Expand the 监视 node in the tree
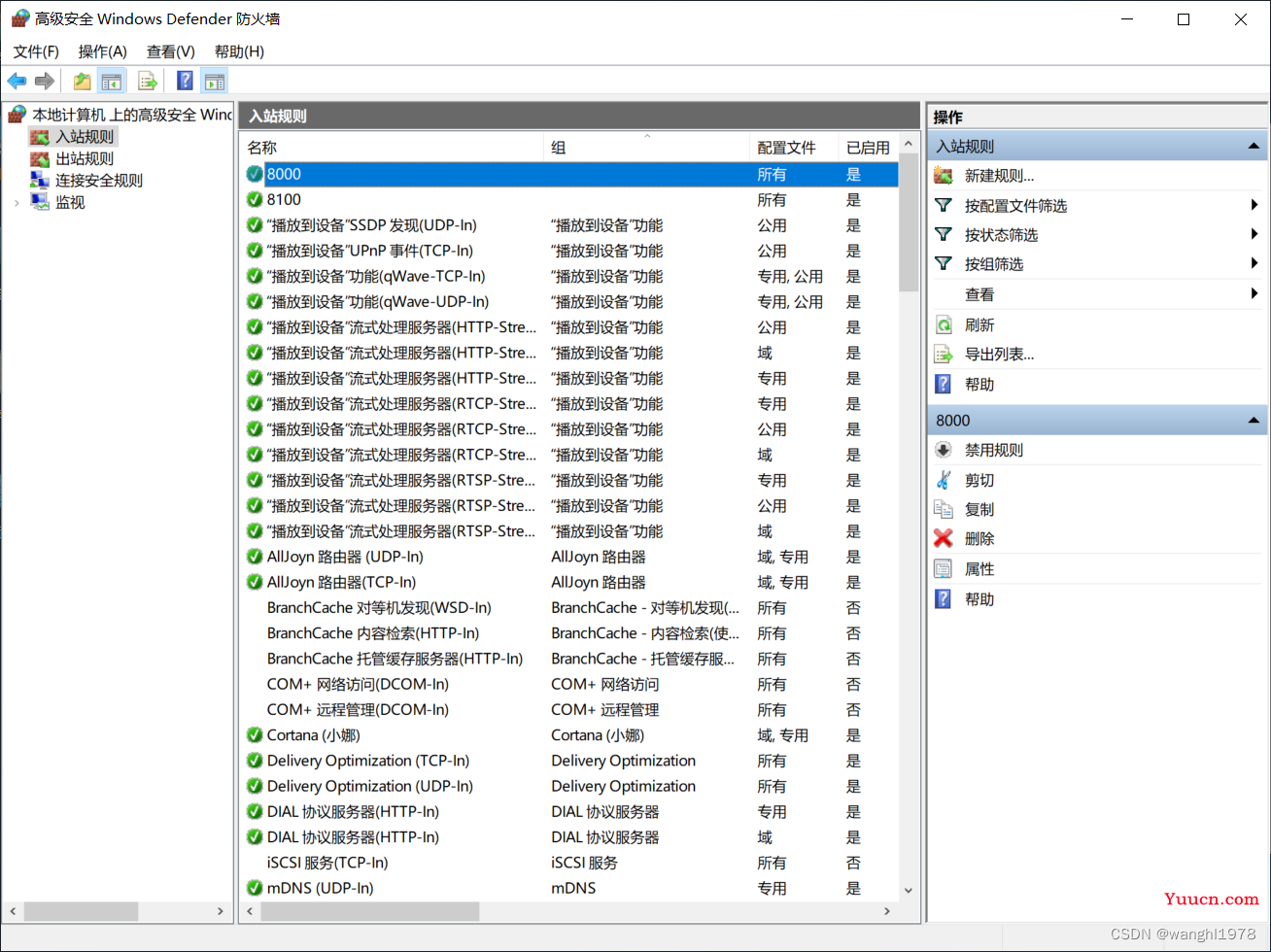 (x=17, y=202)
